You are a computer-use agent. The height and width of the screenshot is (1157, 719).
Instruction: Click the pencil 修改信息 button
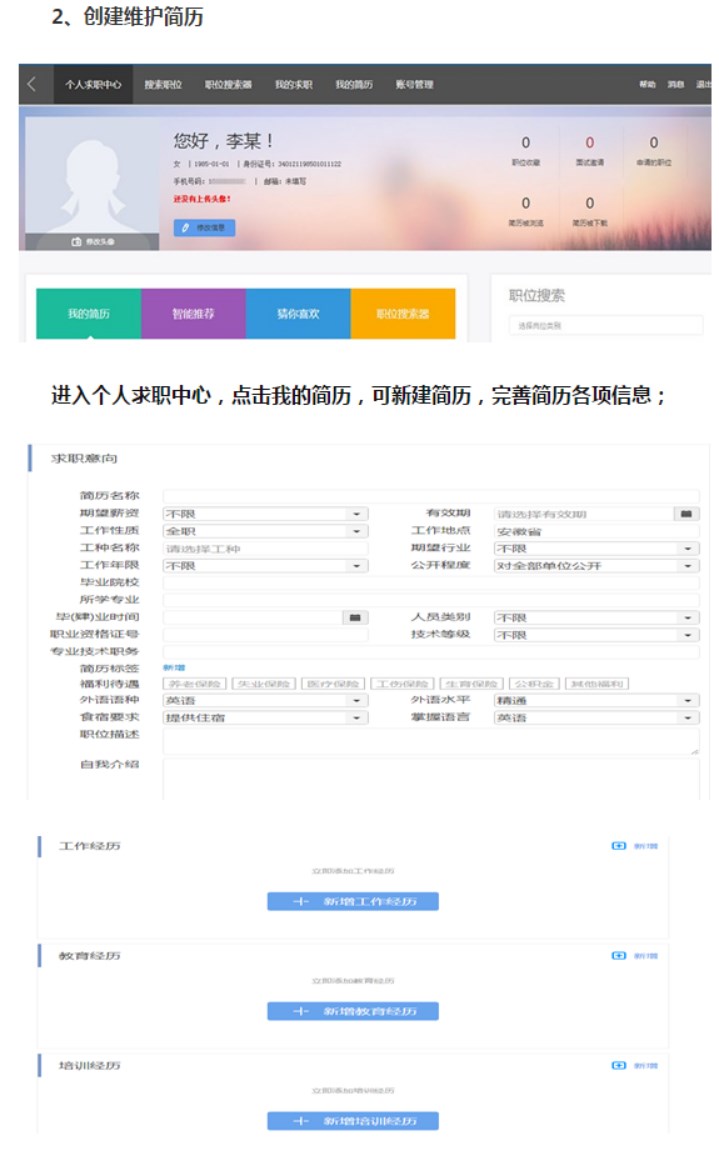204,228
